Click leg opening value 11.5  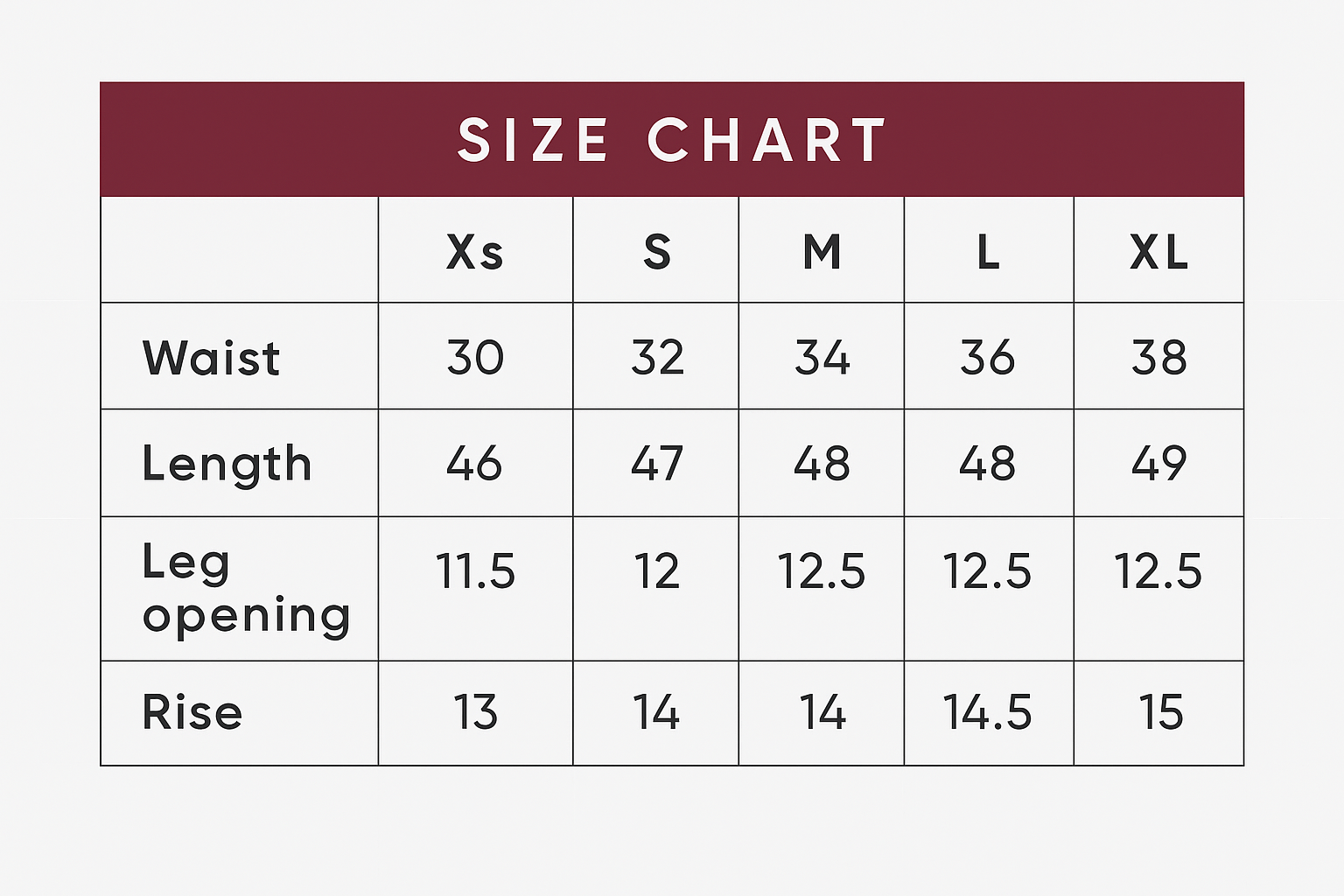tap(475, 571)
